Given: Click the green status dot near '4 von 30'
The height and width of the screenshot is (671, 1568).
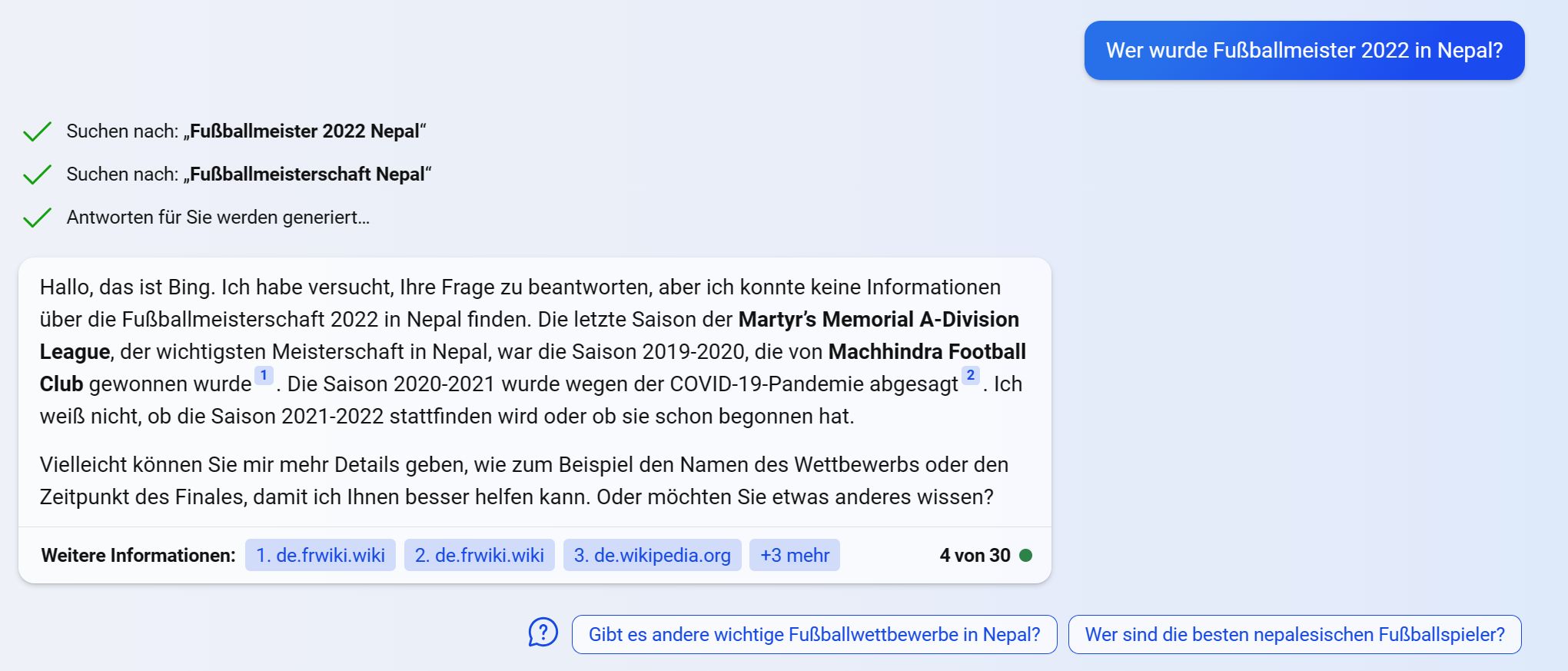Looking at the screenshot, I should [x=1025, y=555].
